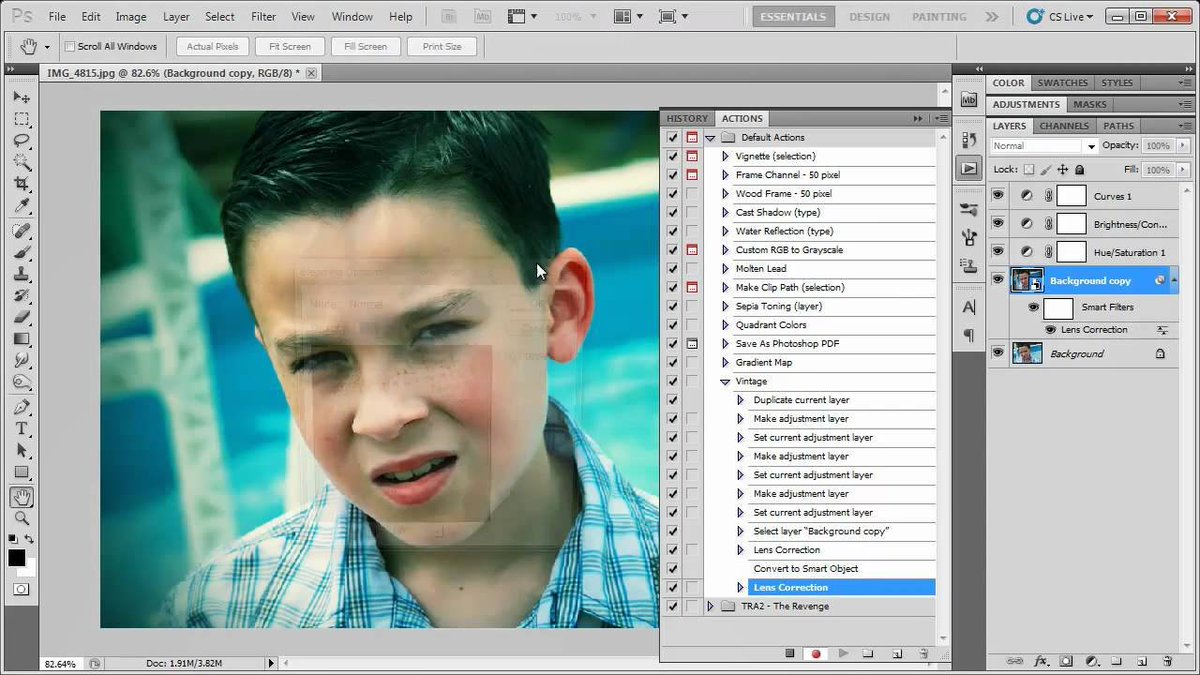Select the Move tool
This screenshot has width=1200, height=675.
tap(22, 97)
